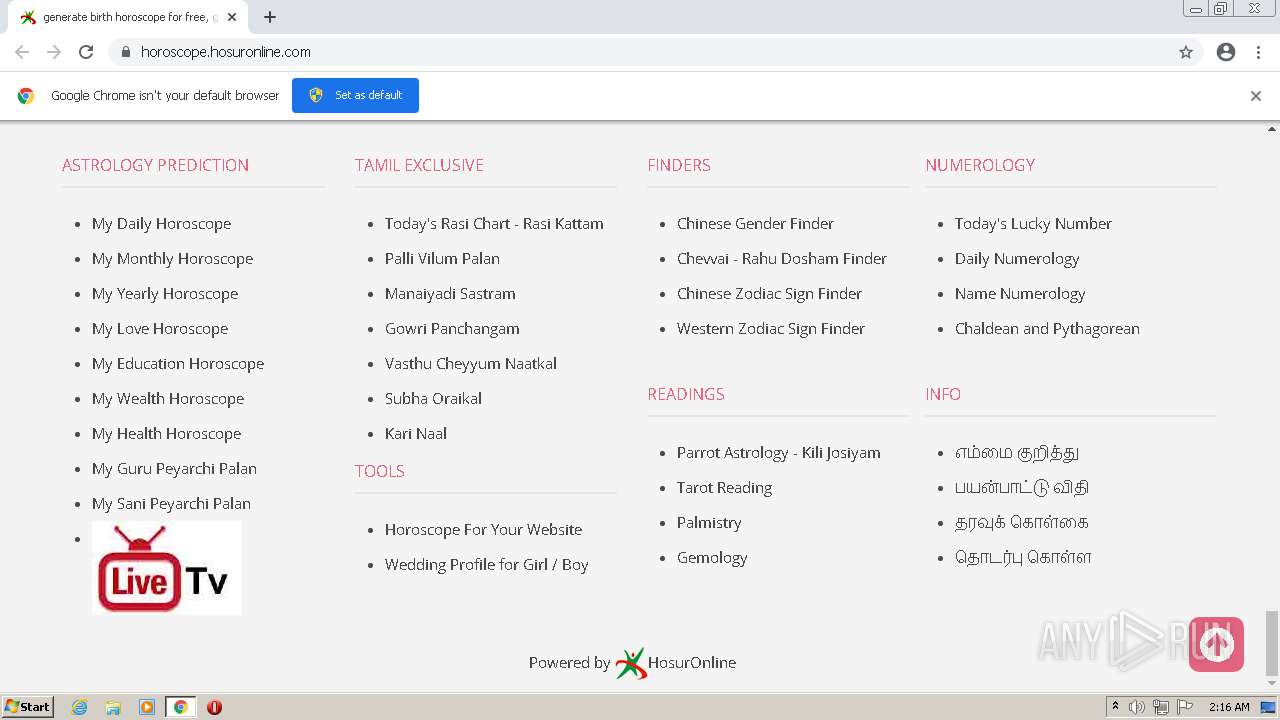The height and width of the screenshot is (720, 1280).
Task: Open Tarot Reading link
Action: (724, 488)
